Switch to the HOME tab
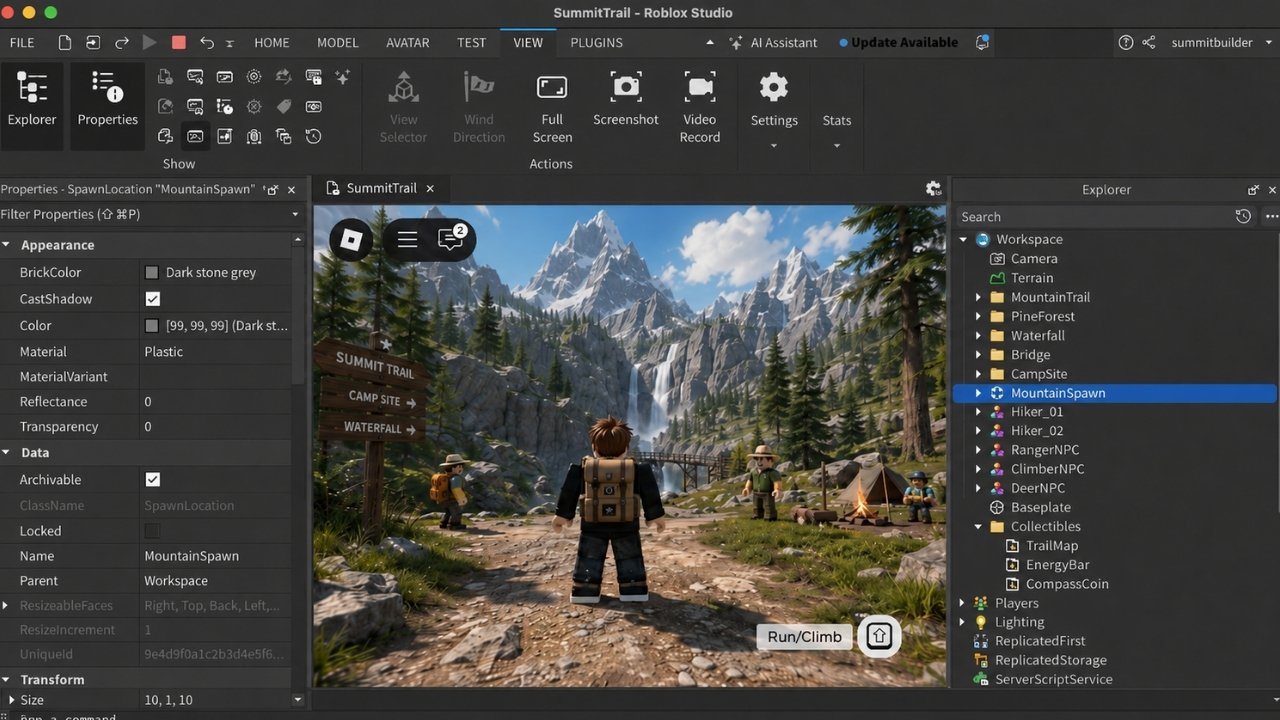Viewport: 1280px width, 720px height. coord(272,43)
